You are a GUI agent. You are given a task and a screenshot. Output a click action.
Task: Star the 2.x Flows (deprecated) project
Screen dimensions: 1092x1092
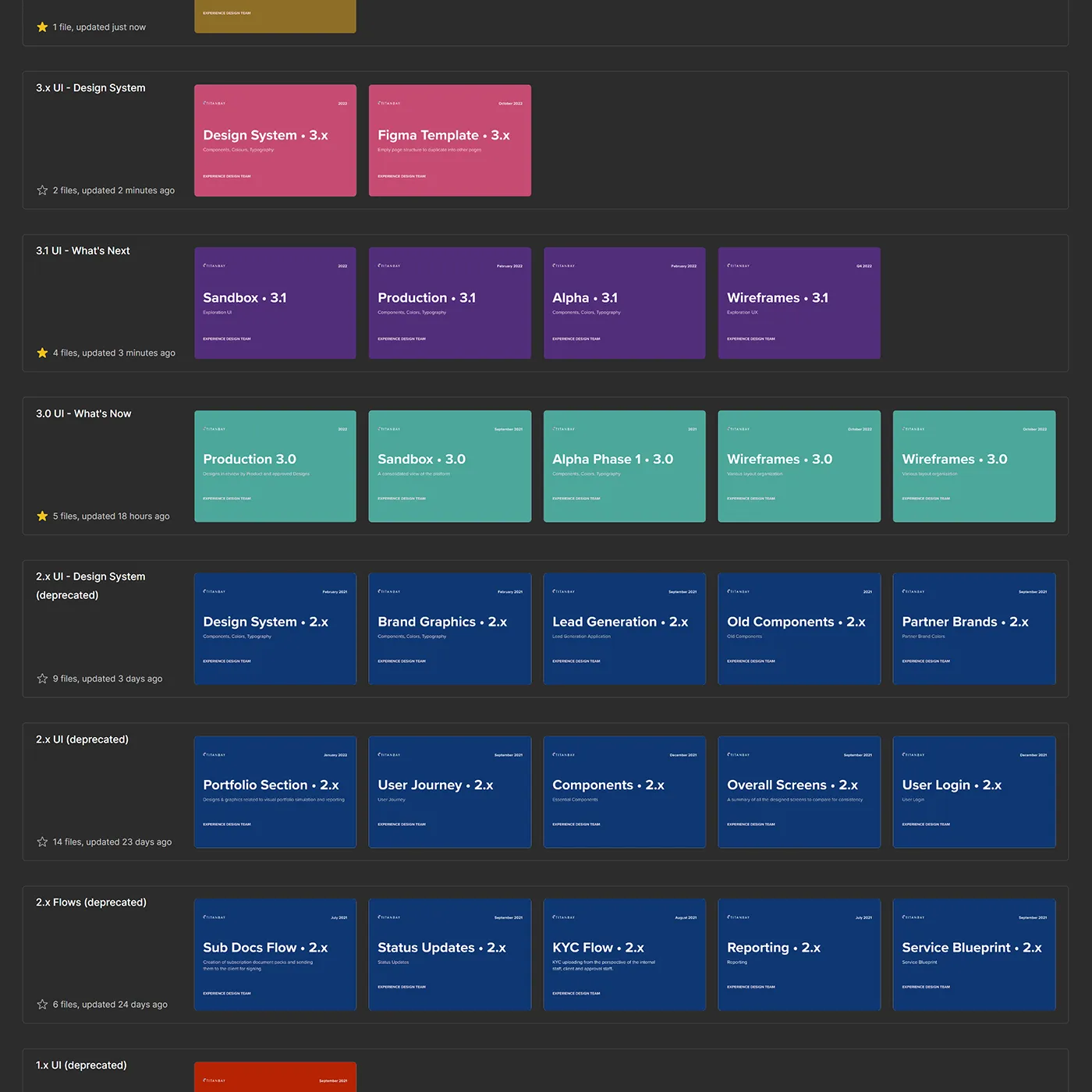click(42, 1005)
